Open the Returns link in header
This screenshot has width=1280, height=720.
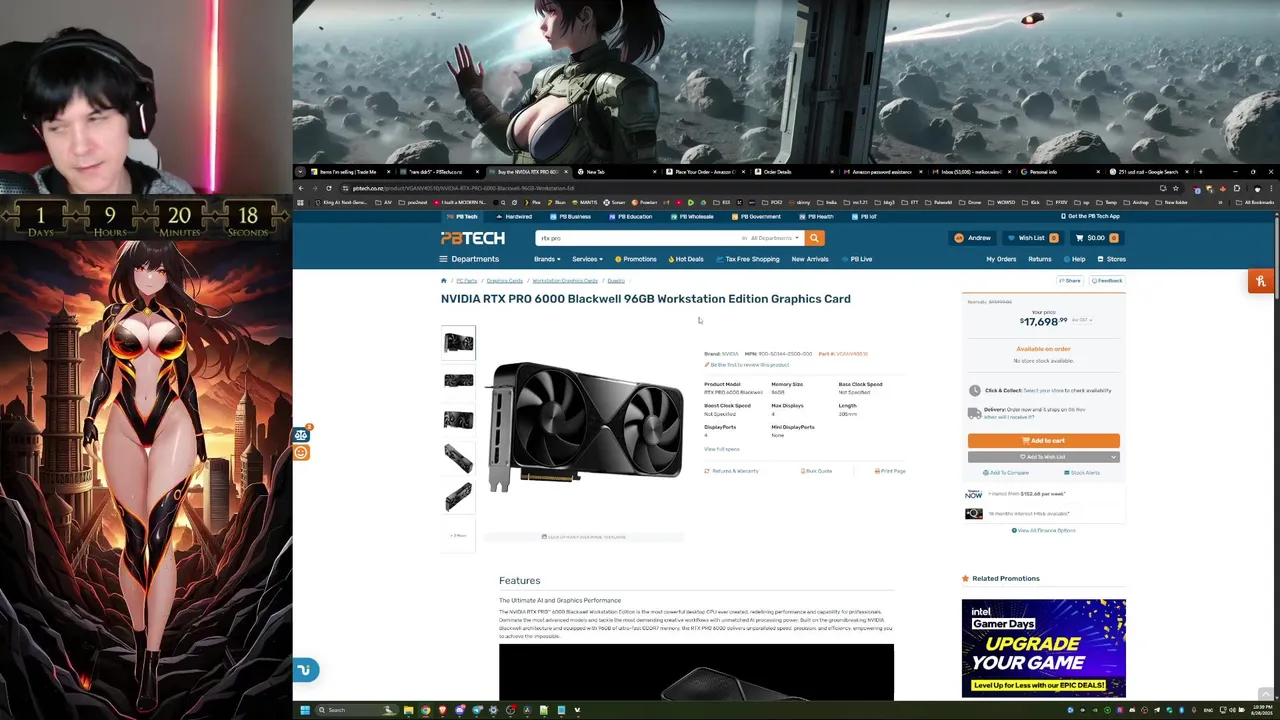pyautogui.click(x=1040, y=259)
